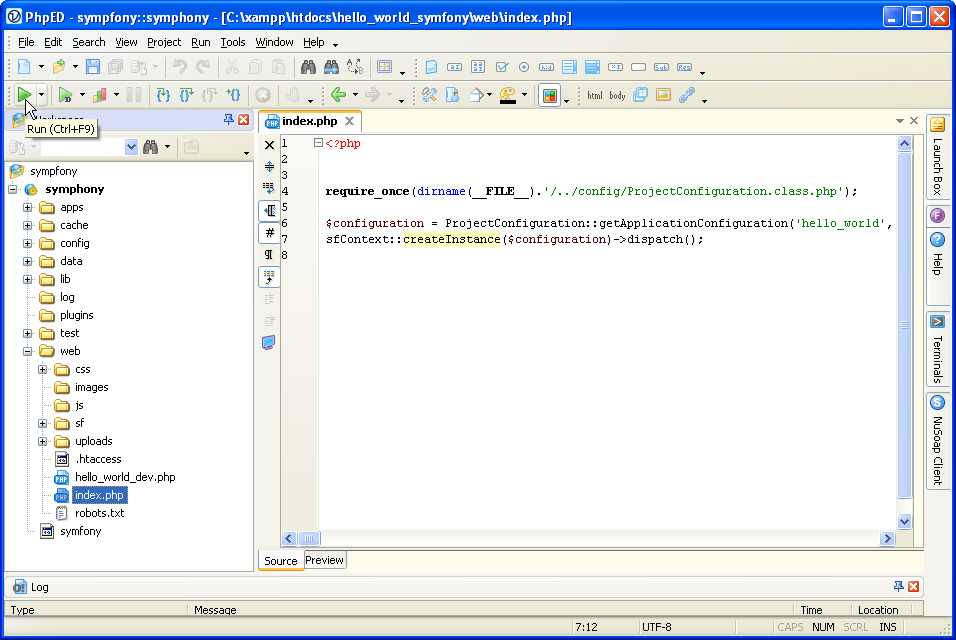Expand the apps folder in tree
This screenshot has height=640, width=956.
tap(28, 208)
